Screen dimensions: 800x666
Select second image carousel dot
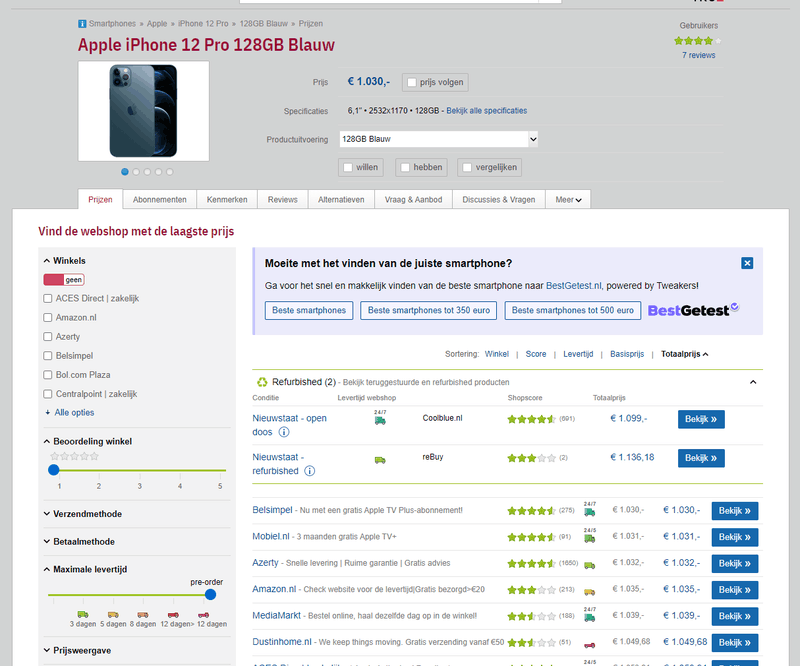click(136, 172)
